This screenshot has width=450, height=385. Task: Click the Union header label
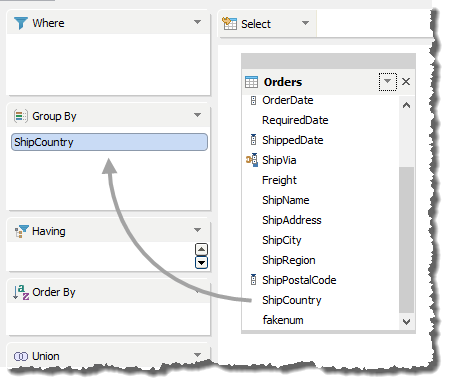pos(46,356)
